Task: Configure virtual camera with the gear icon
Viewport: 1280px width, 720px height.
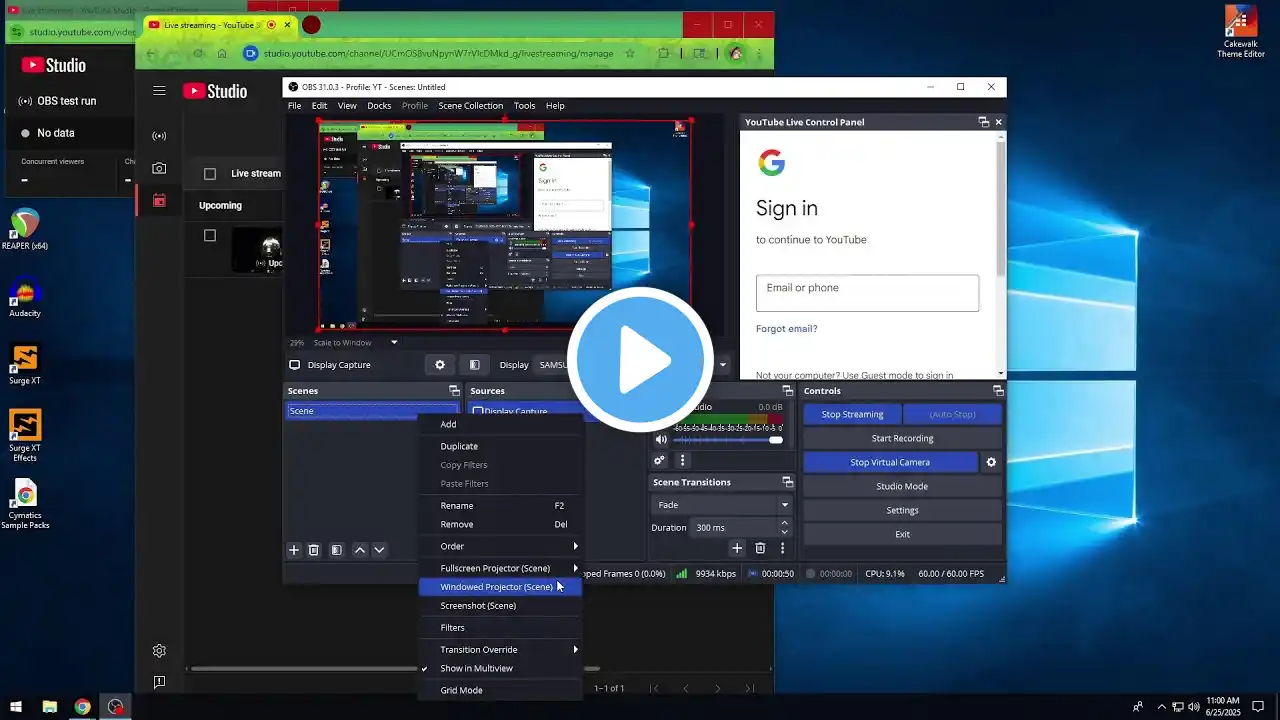Action: click(991, 462)
